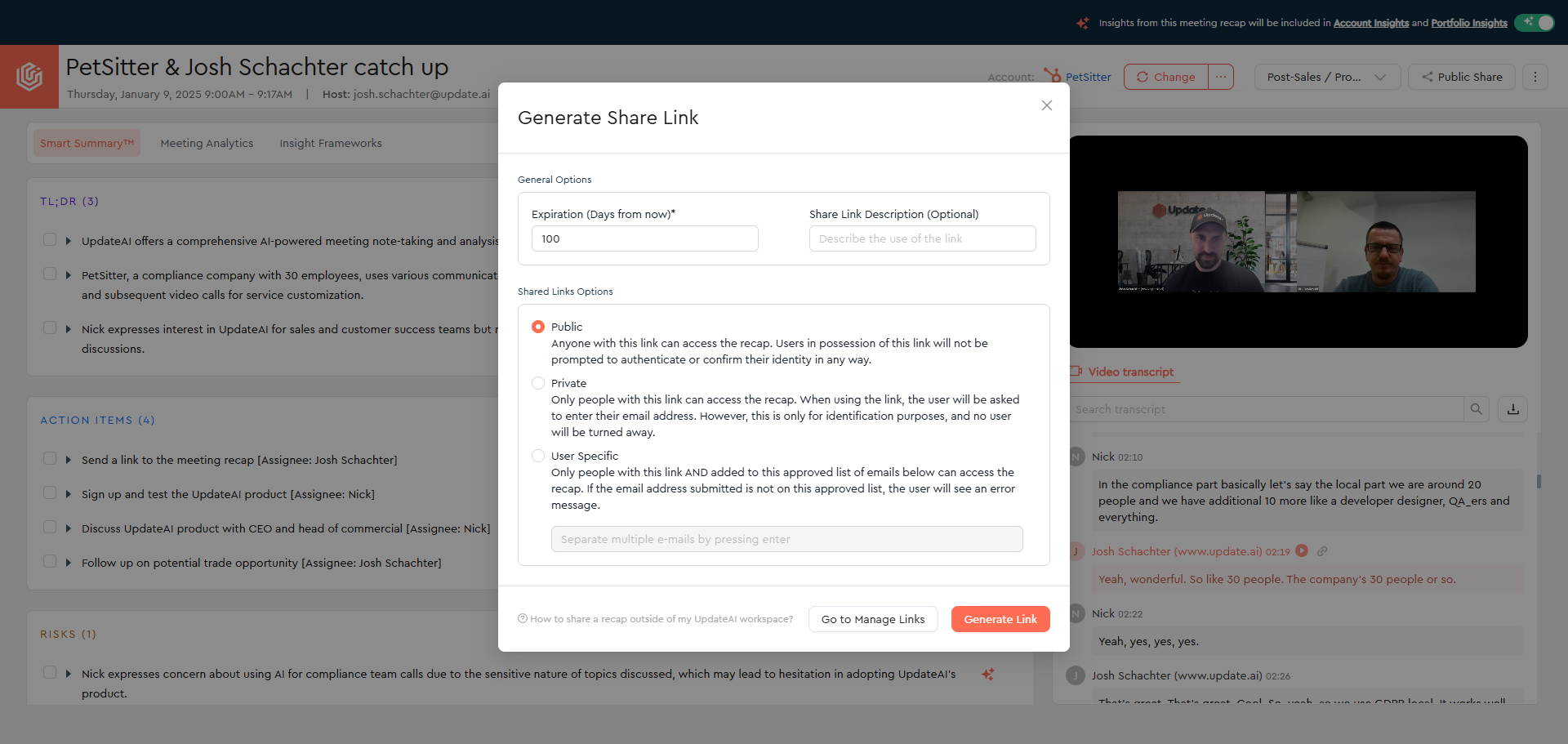
Task: Click the Public Share button
Action: (1462, 77)
